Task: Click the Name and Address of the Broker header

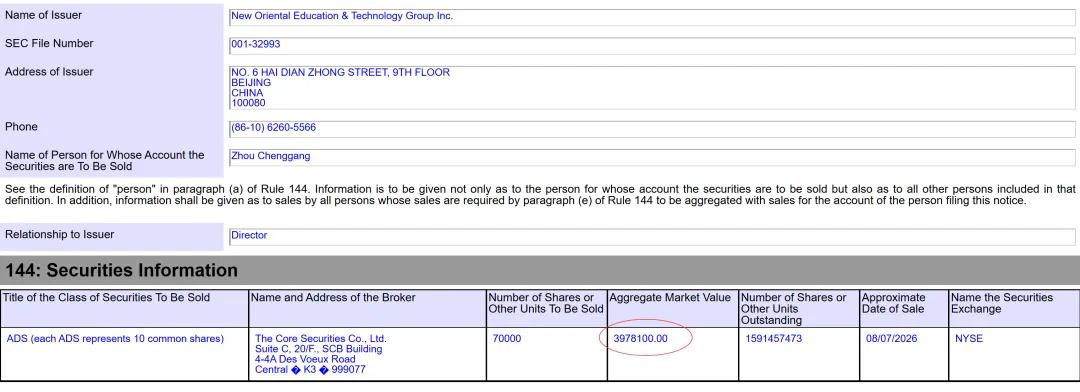Action: [333, 298]
